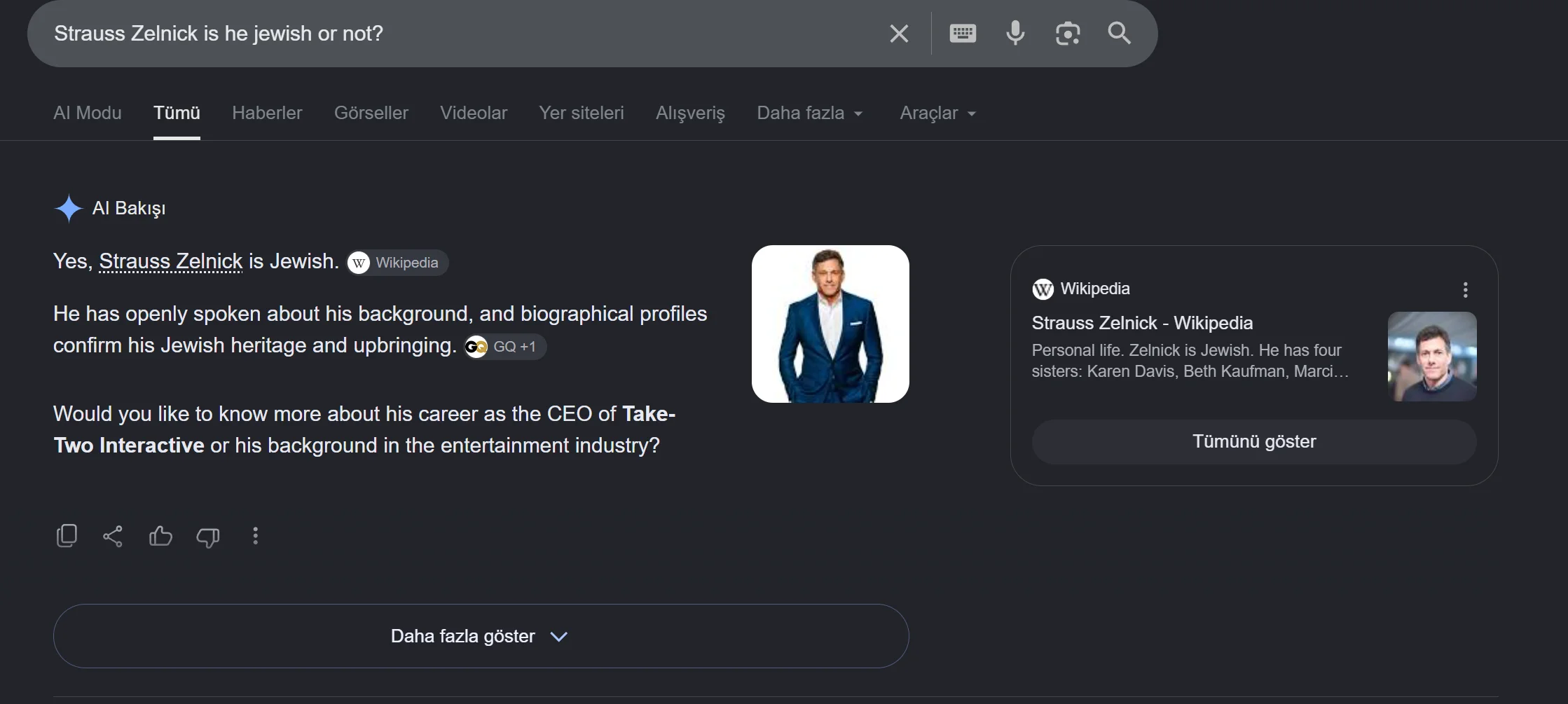Submit search with the magnifying glass icon
1568x704 pixels.
[1120, 33]
